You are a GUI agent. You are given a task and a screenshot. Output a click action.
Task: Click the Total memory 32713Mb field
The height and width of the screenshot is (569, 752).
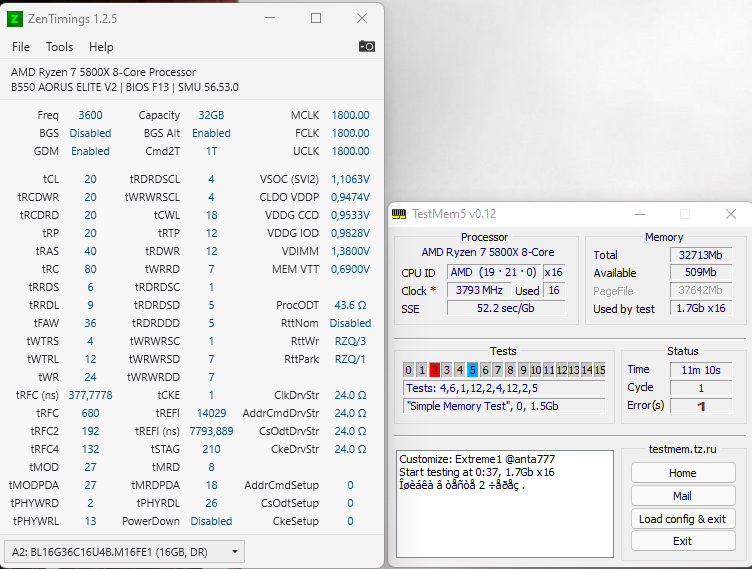point(701,255)
